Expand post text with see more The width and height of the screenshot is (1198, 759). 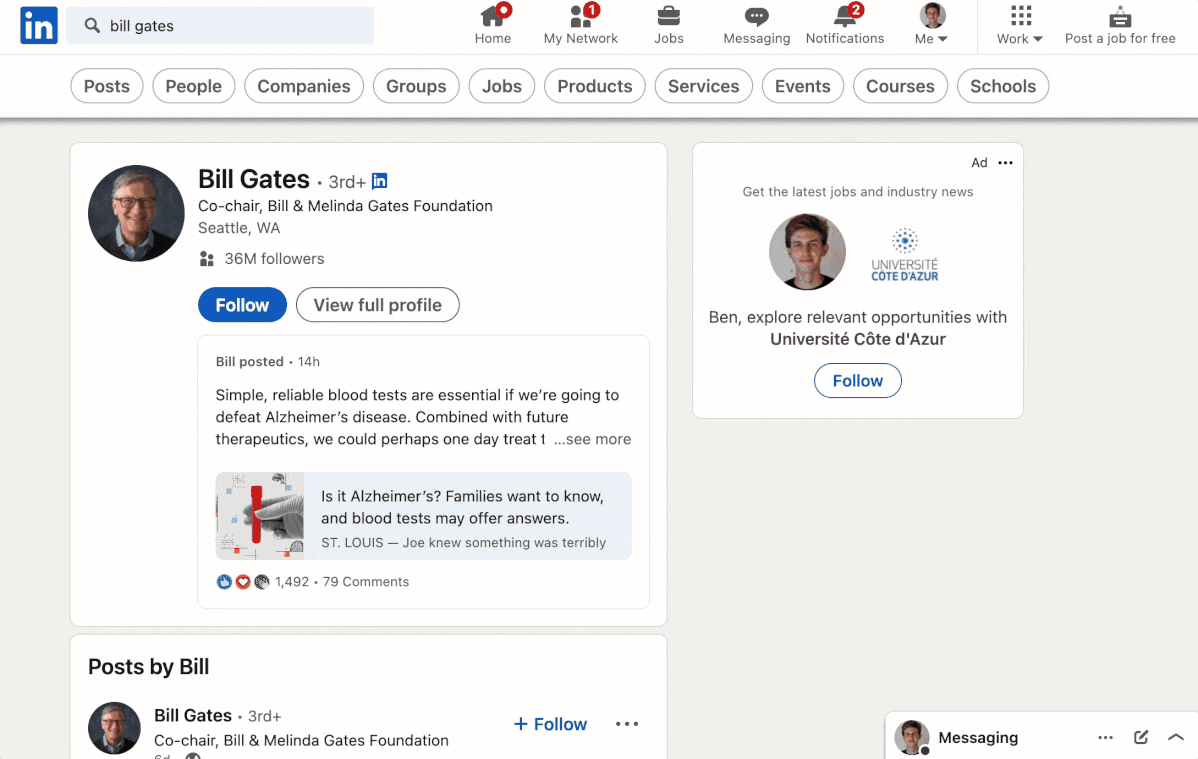point(593,440)
